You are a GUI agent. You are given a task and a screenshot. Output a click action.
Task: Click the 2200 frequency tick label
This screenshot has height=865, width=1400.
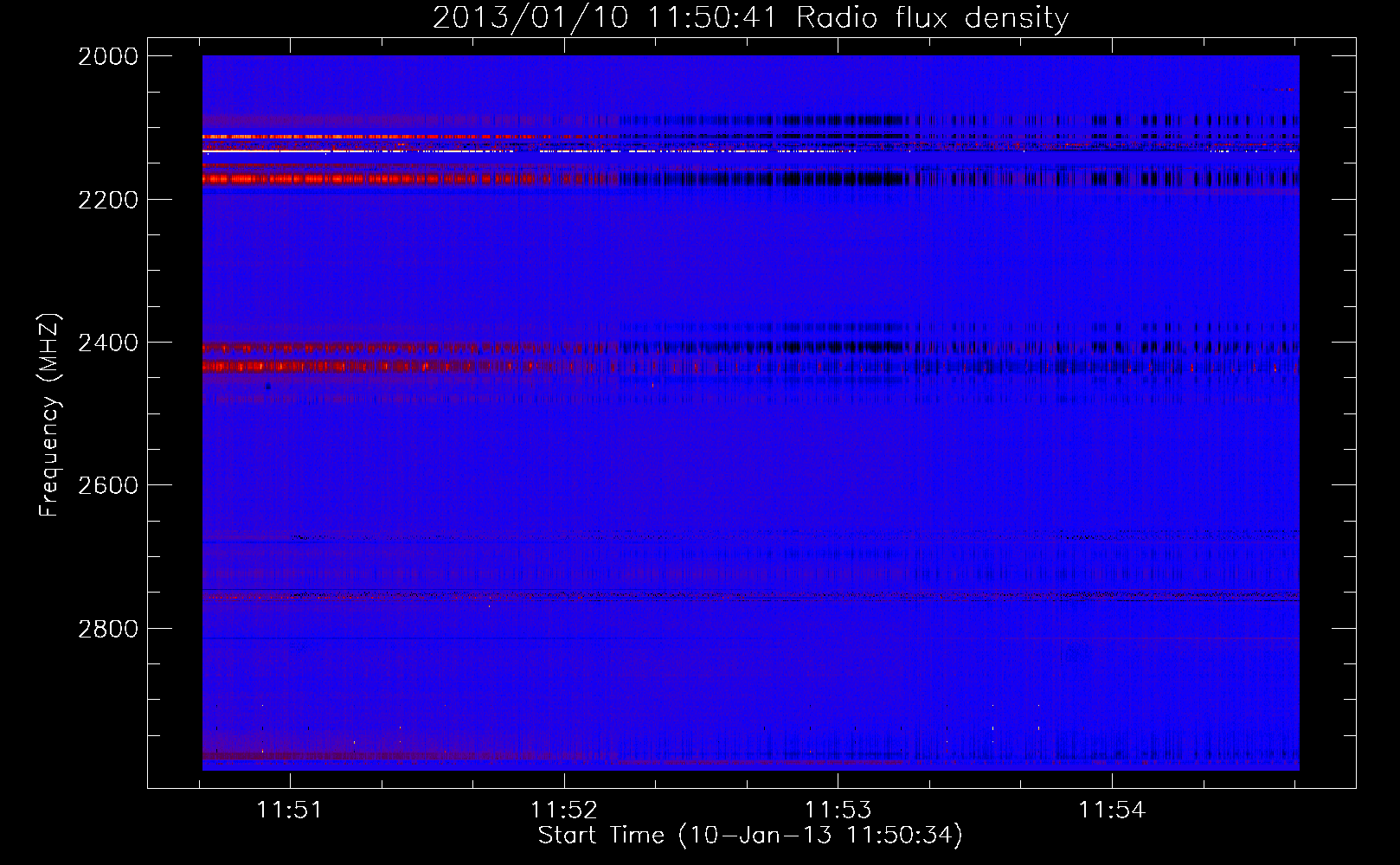108,200
